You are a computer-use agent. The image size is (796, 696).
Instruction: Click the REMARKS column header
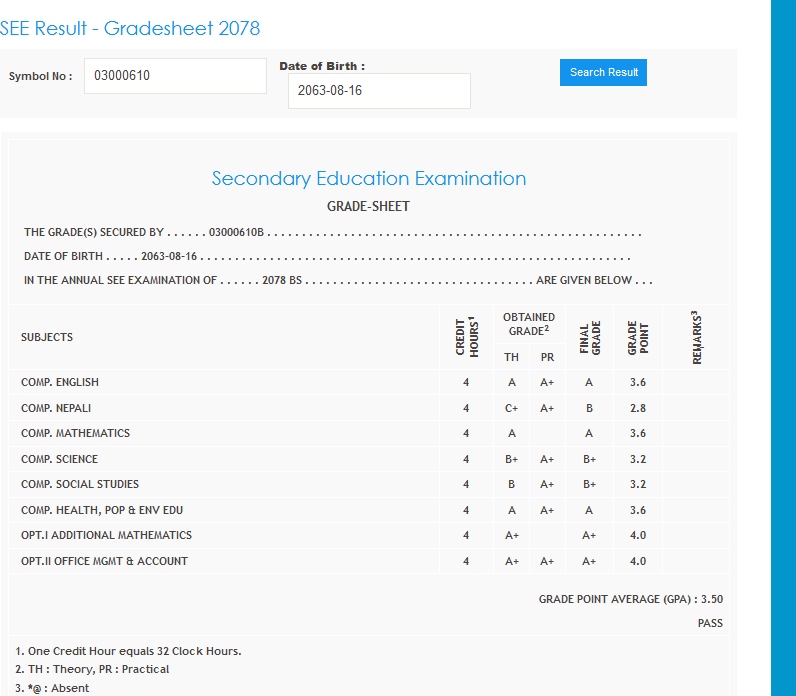(x=696, y=338)
